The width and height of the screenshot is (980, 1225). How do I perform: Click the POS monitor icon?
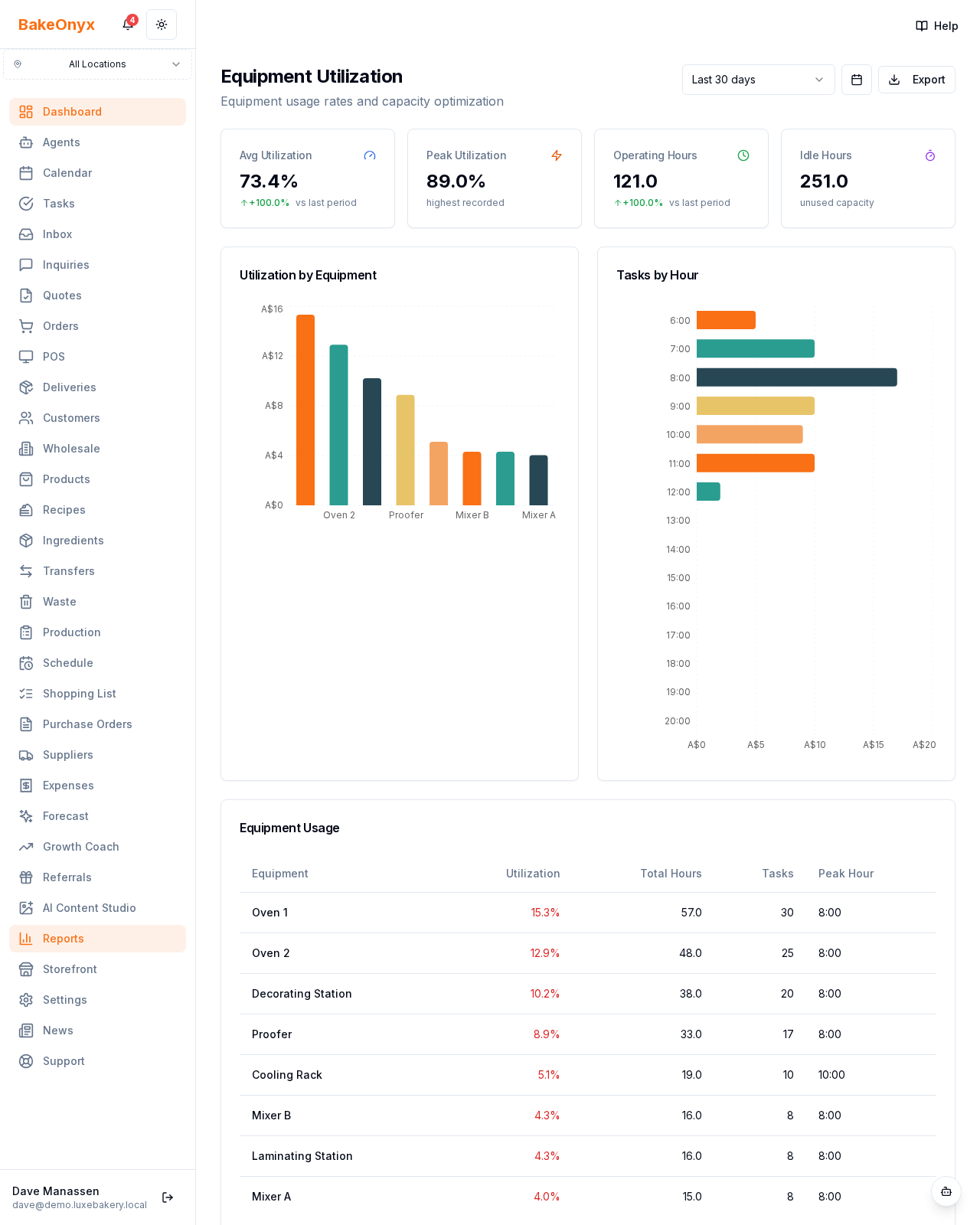[x=26, y=357]
